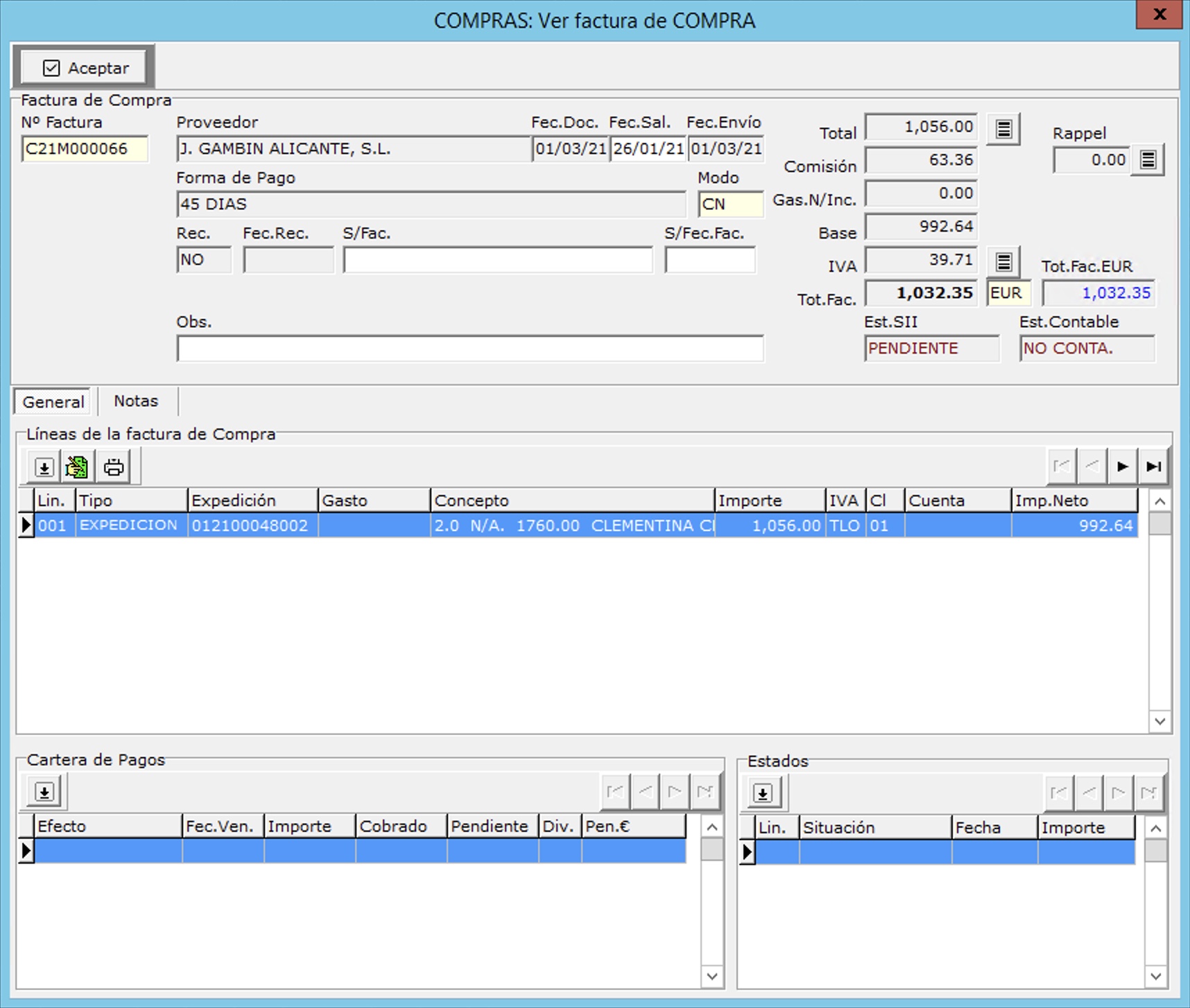Print the invoice lines

click(114, 467)
